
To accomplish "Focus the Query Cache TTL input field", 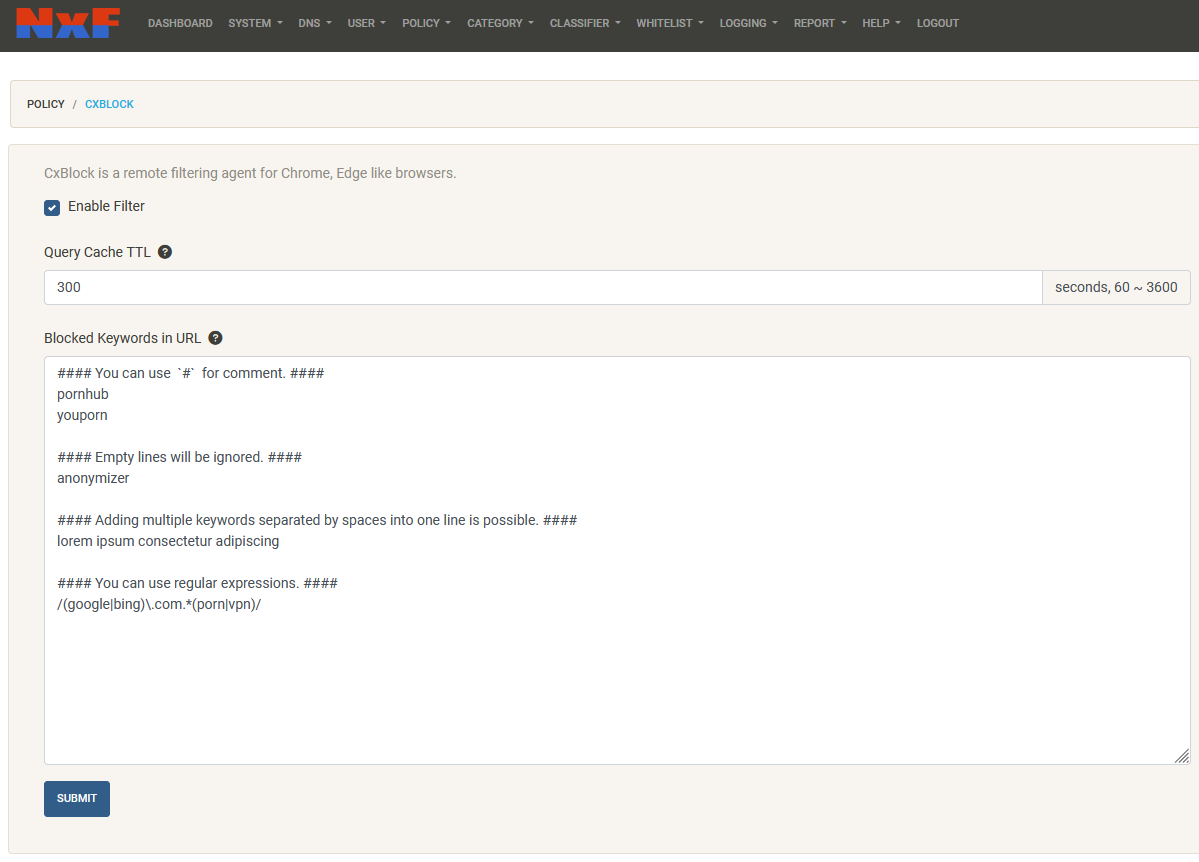I will tap(542, 287).
